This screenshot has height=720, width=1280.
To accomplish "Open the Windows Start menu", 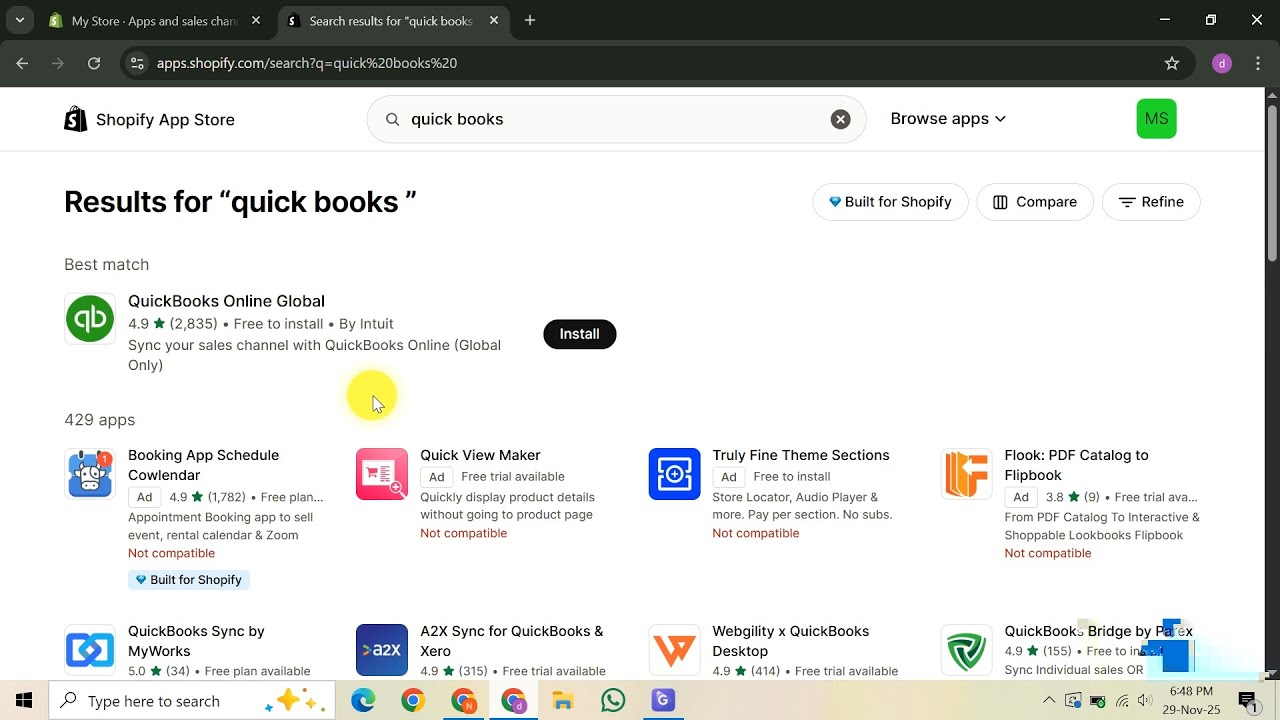I will point(23,700).
